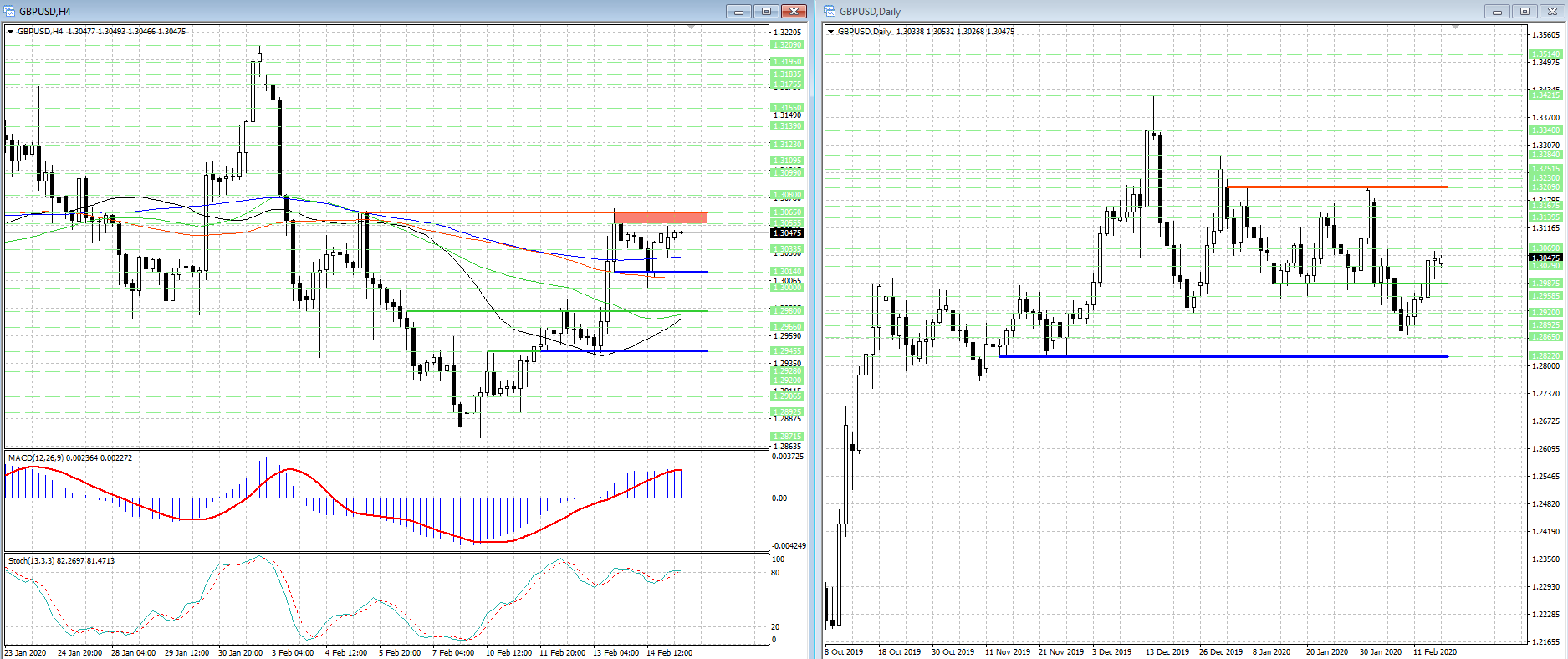The image size is (1568, 659).
Task: Click the 1.35605 label on Daily price scale
Action: point(1545,35)
